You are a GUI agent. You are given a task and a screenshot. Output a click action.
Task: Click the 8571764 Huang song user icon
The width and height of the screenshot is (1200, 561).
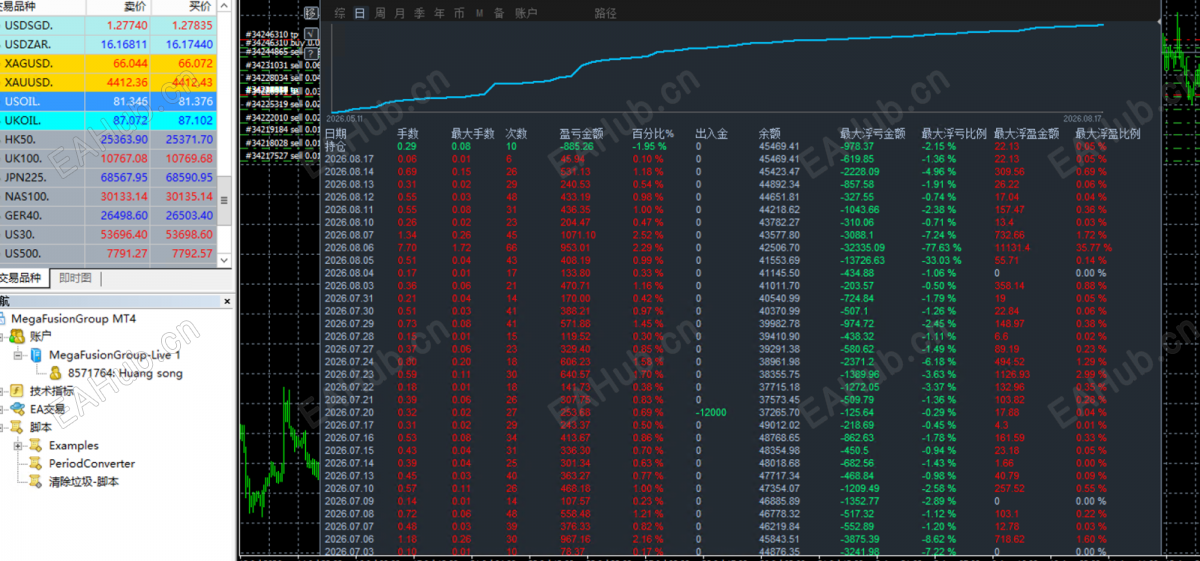pyautogui.click(x=56, y=373)
